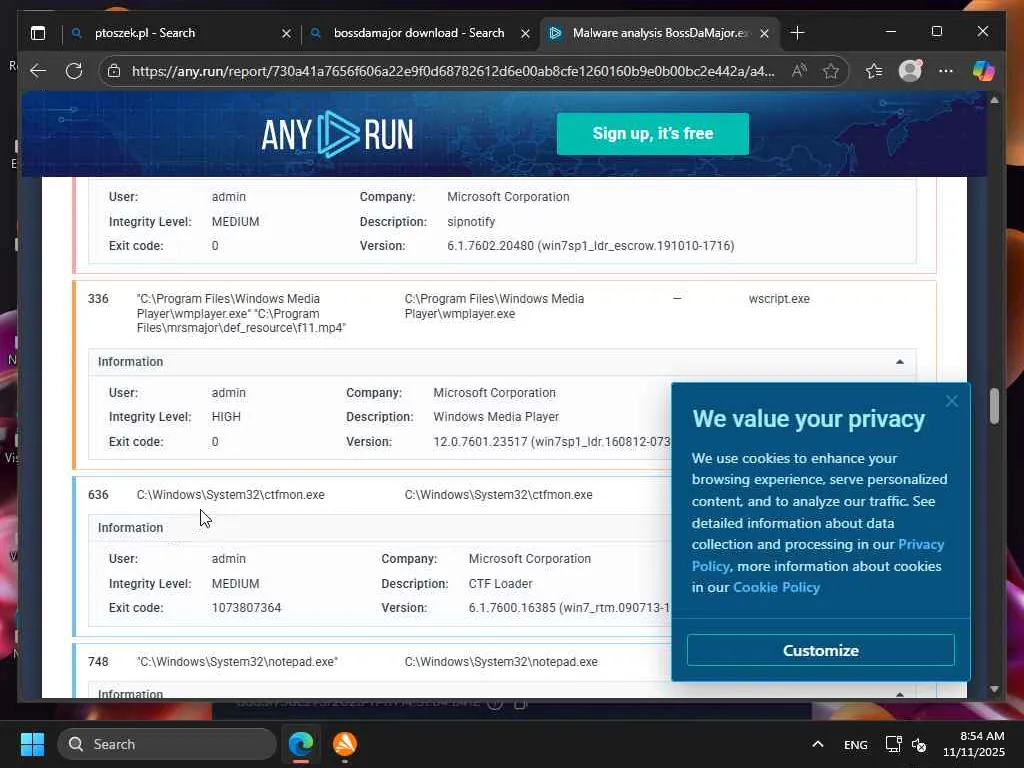The height and width of the screenshot is (768, 1024).
Task: Click the taskbar Search box
Action: point(167,744)
